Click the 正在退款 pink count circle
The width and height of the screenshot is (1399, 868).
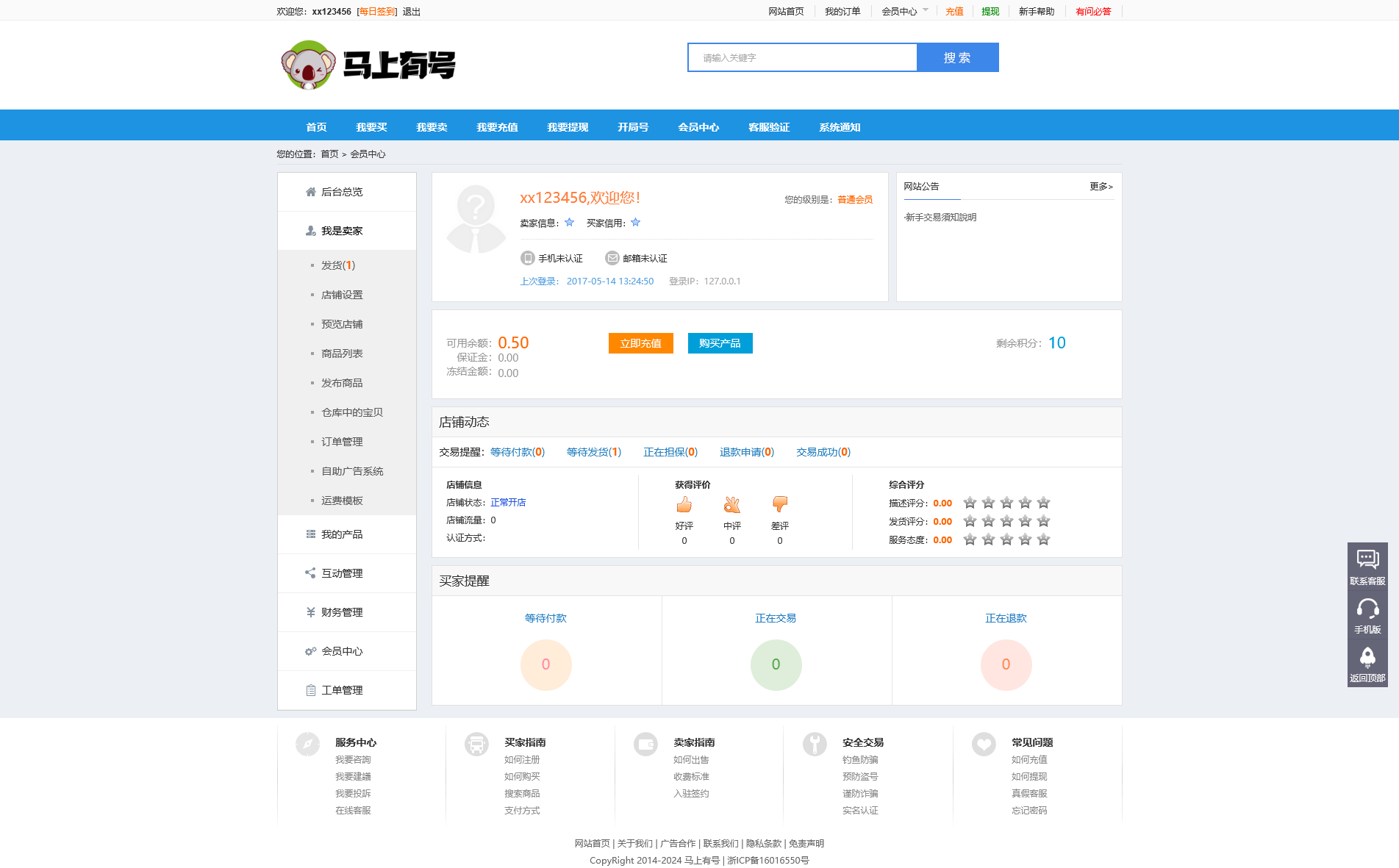pos(1006,664)
